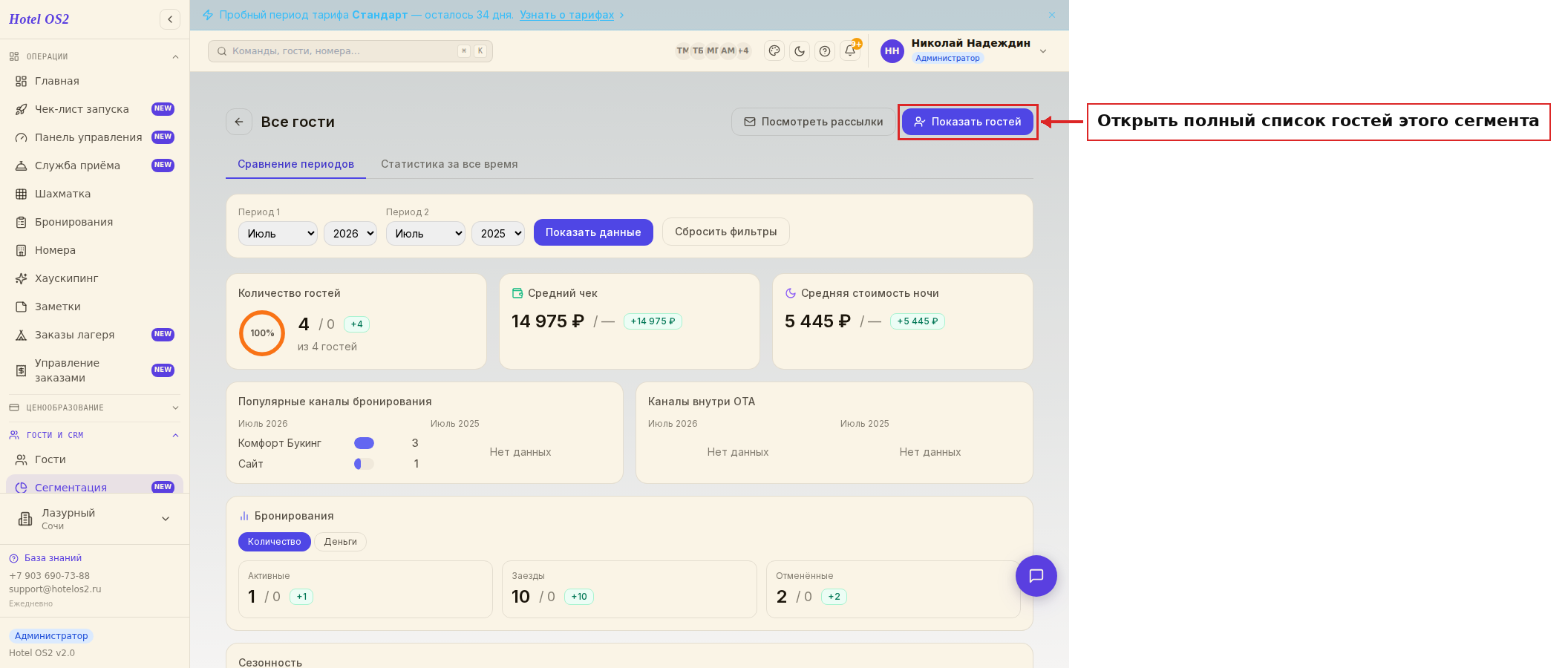The height and width of the screenshot is (668, 1568).
Task: Click the Комфорт Букинг channel bar
Action: coord(364,443)
